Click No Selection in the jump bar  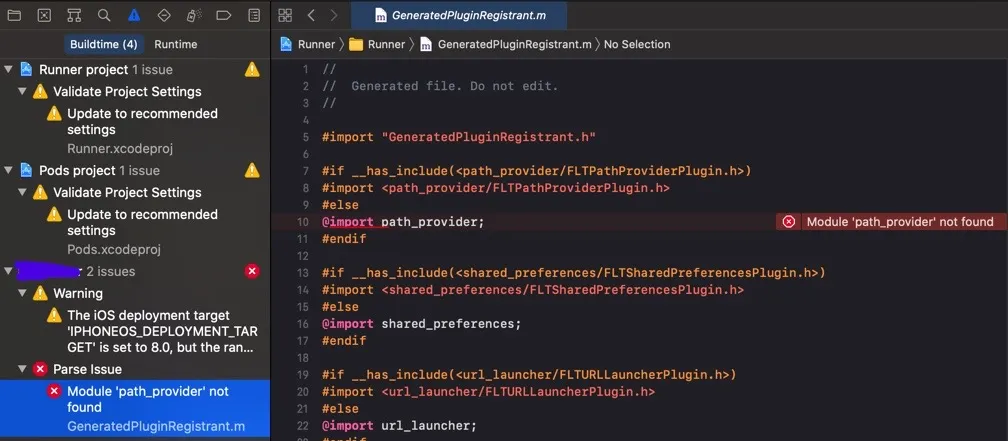(x=637, y=44)
